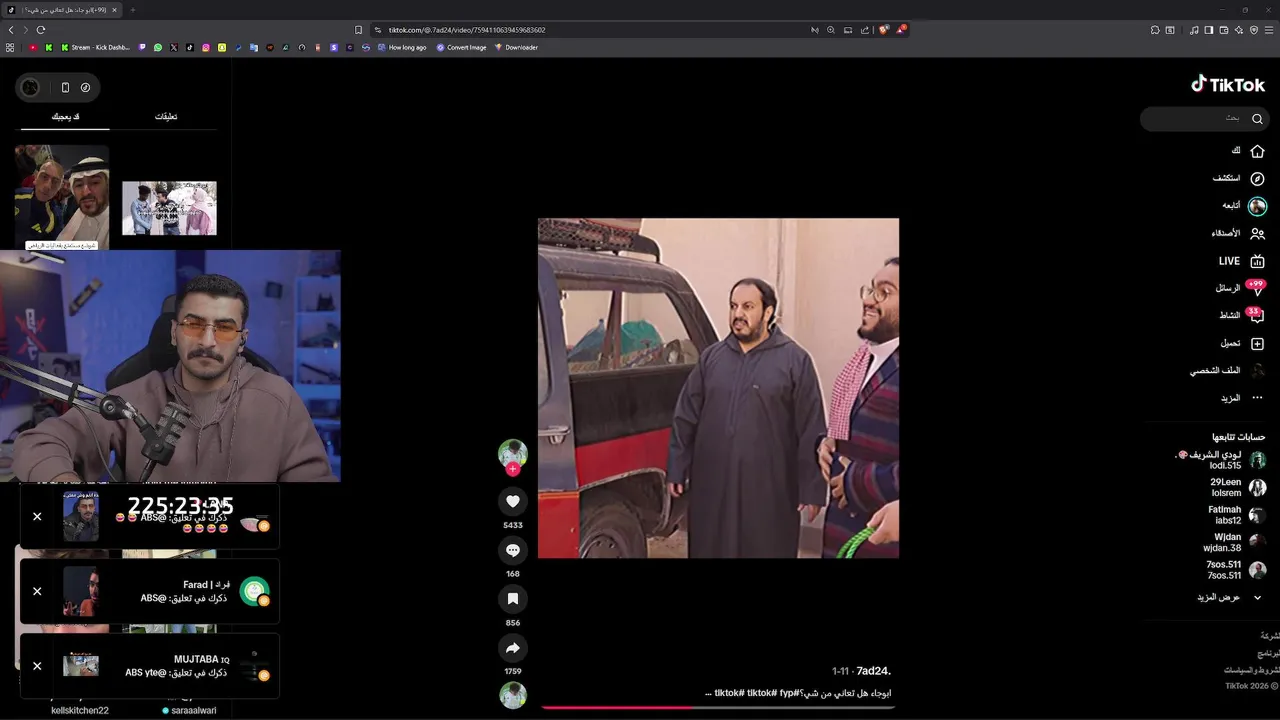This screenshot has height=720, width=1280.
Task: Select the أتابعه (Following) sidebar item
Action: coord(1243,206)
